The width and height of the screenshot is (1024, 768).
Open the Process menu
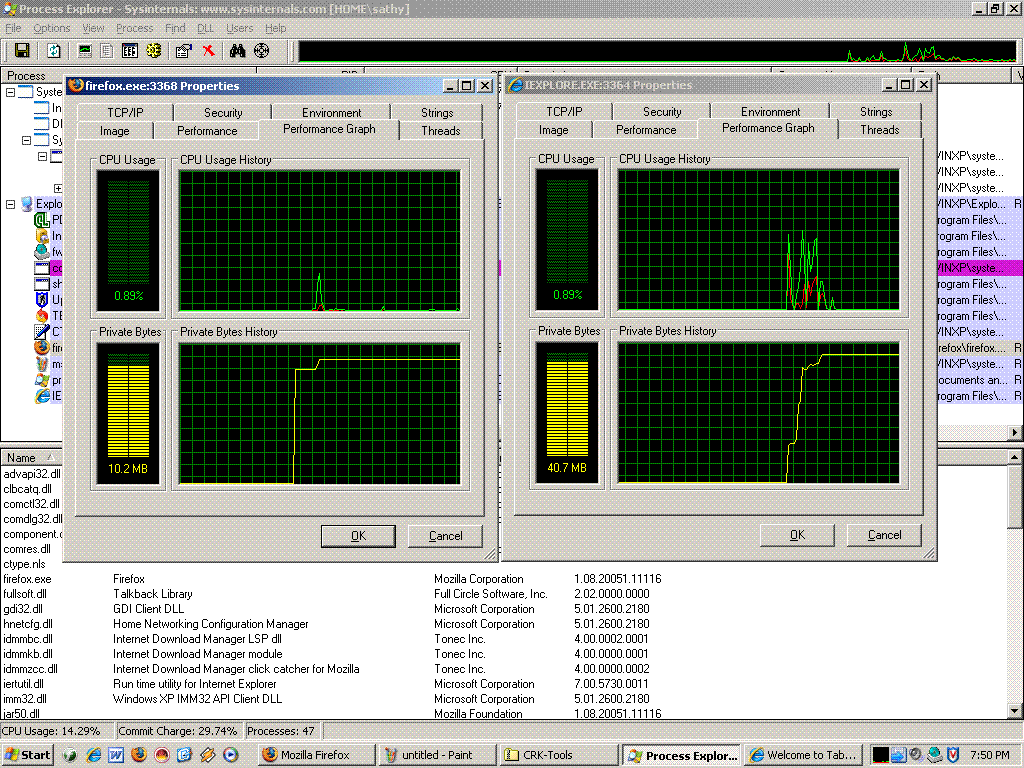coord(135,28)
